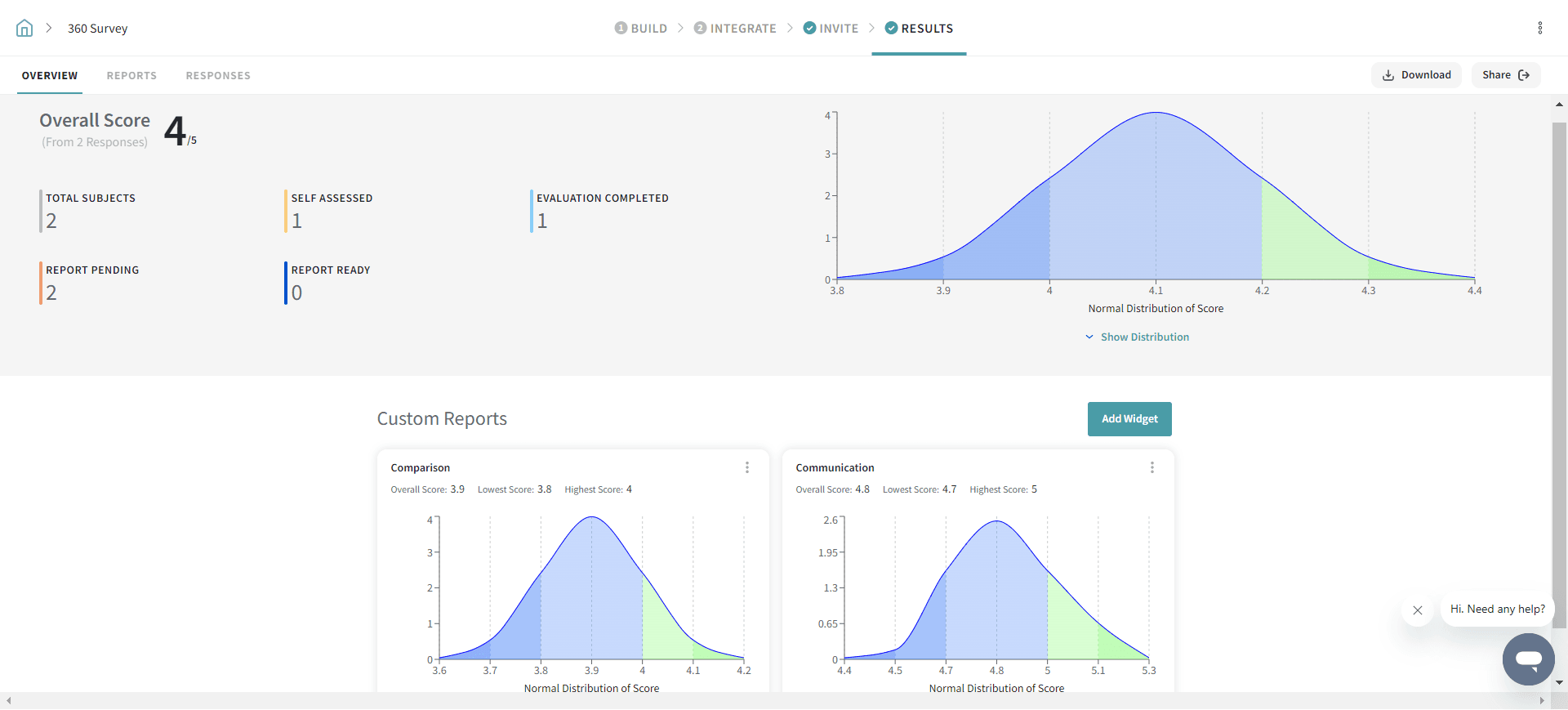The width and height of the screenshot is (1568, 710).
Task: Expand Show Distribution
Action: (x=1137, y=337)
